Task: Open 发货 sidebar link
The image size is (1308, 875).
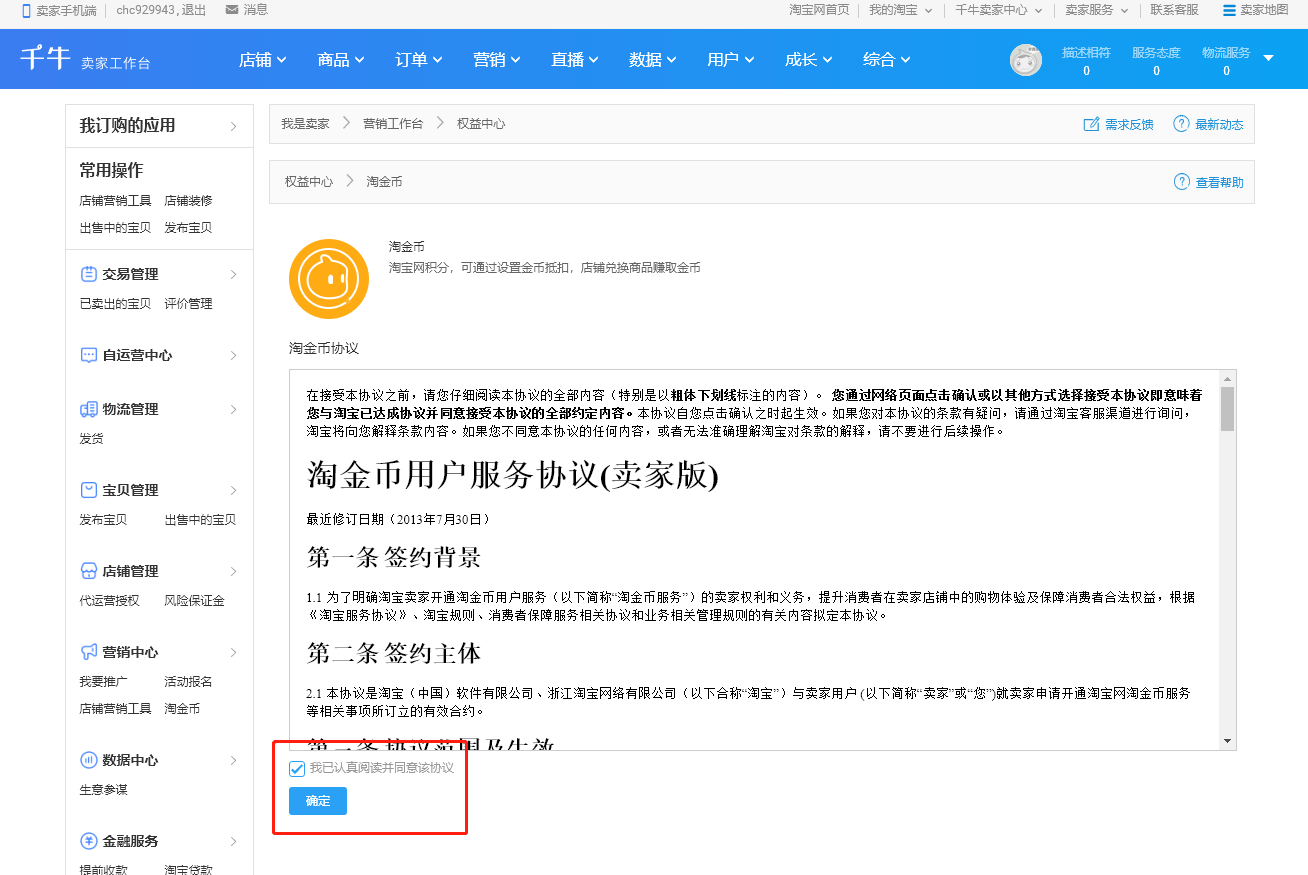Action: [x=91, y=439]
